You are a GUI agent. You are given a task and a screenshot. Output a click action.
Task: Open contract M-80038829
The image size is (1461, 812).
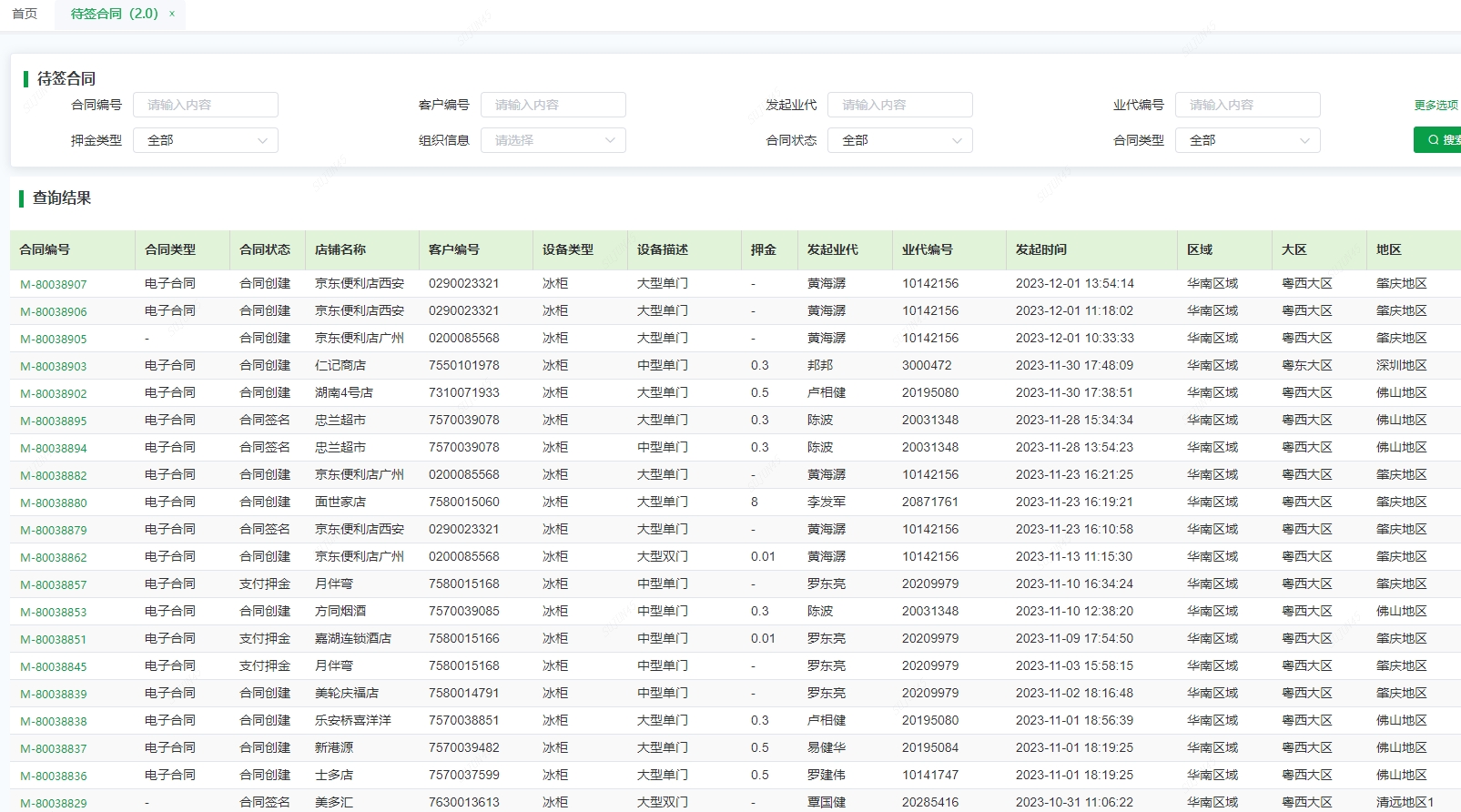coord(54,803)
